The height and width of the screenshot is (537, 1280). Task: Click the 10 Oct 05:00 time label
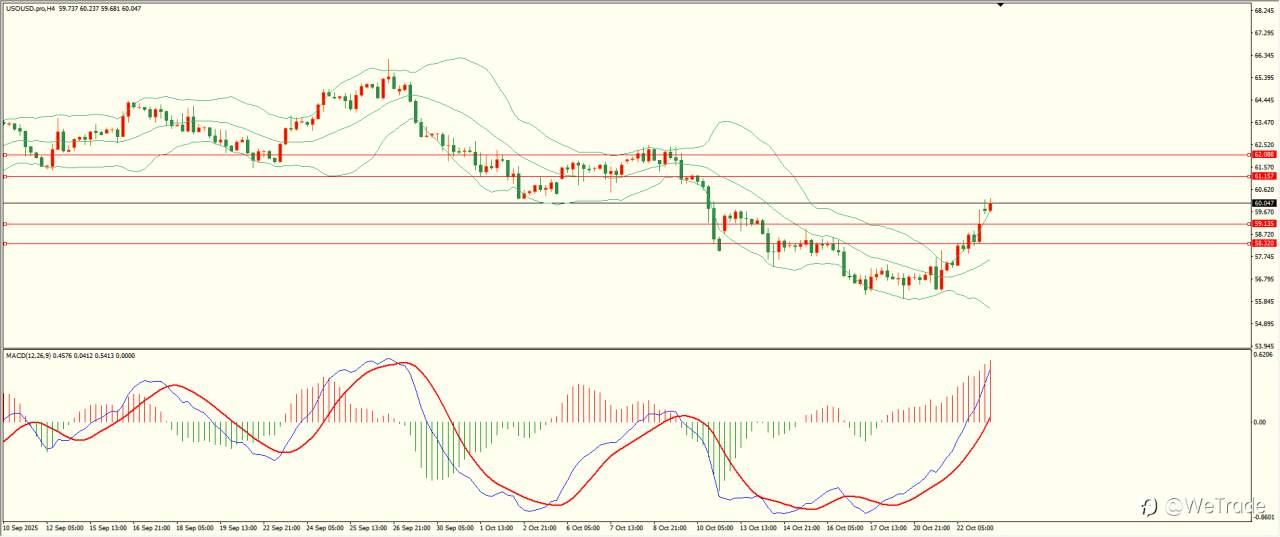(x=715, y=526)
